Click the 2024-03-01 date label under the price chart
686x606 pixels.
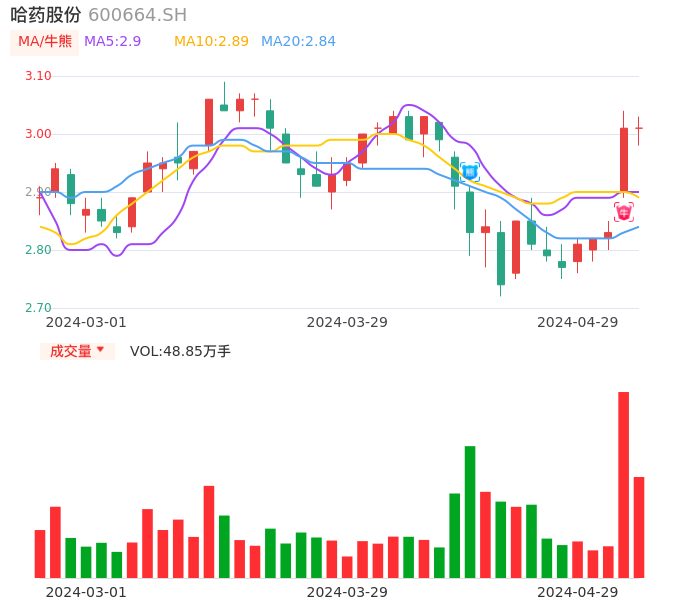coord(86,322)
